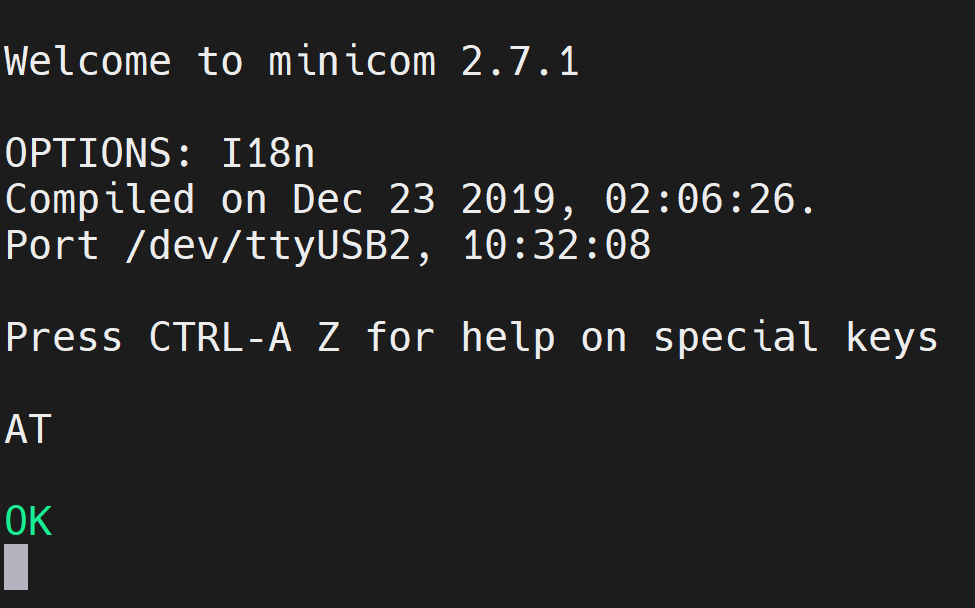Click the green OK response
Screen dimensions: 975x608
point(29,521)
